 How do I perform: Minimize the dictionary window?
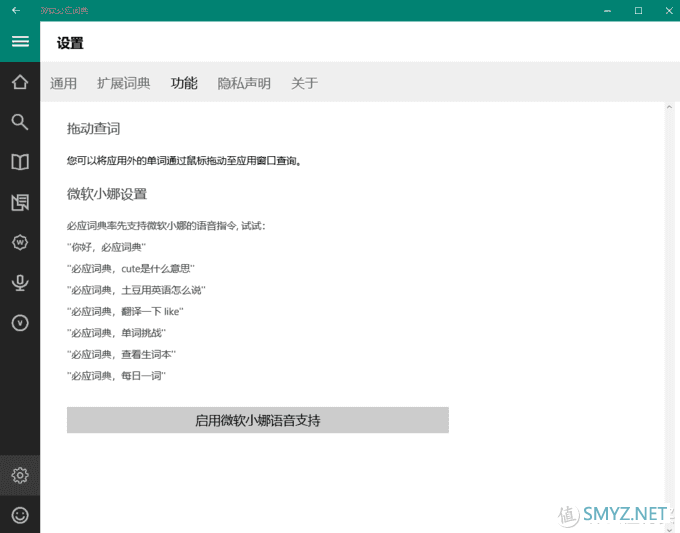coord(608,10)
